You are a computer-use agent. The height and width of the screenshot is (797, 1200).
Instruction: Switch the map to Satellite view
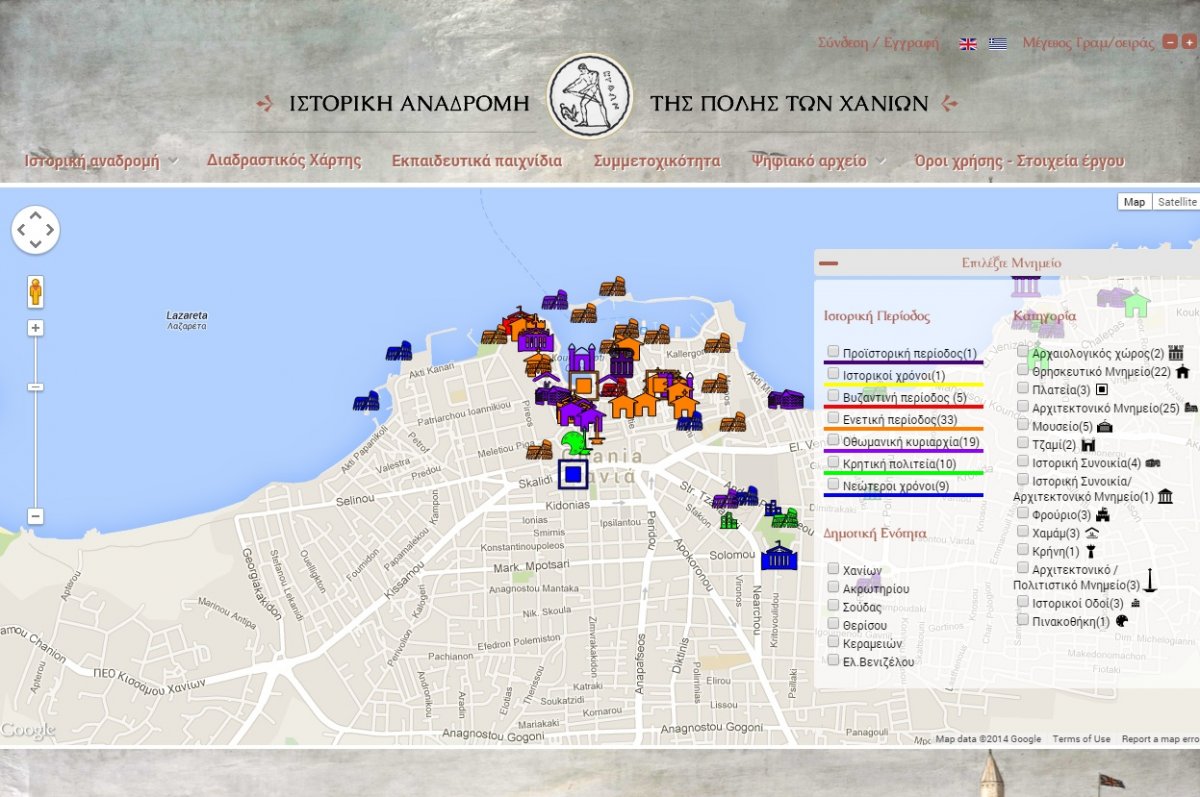tap(1176, 202)
